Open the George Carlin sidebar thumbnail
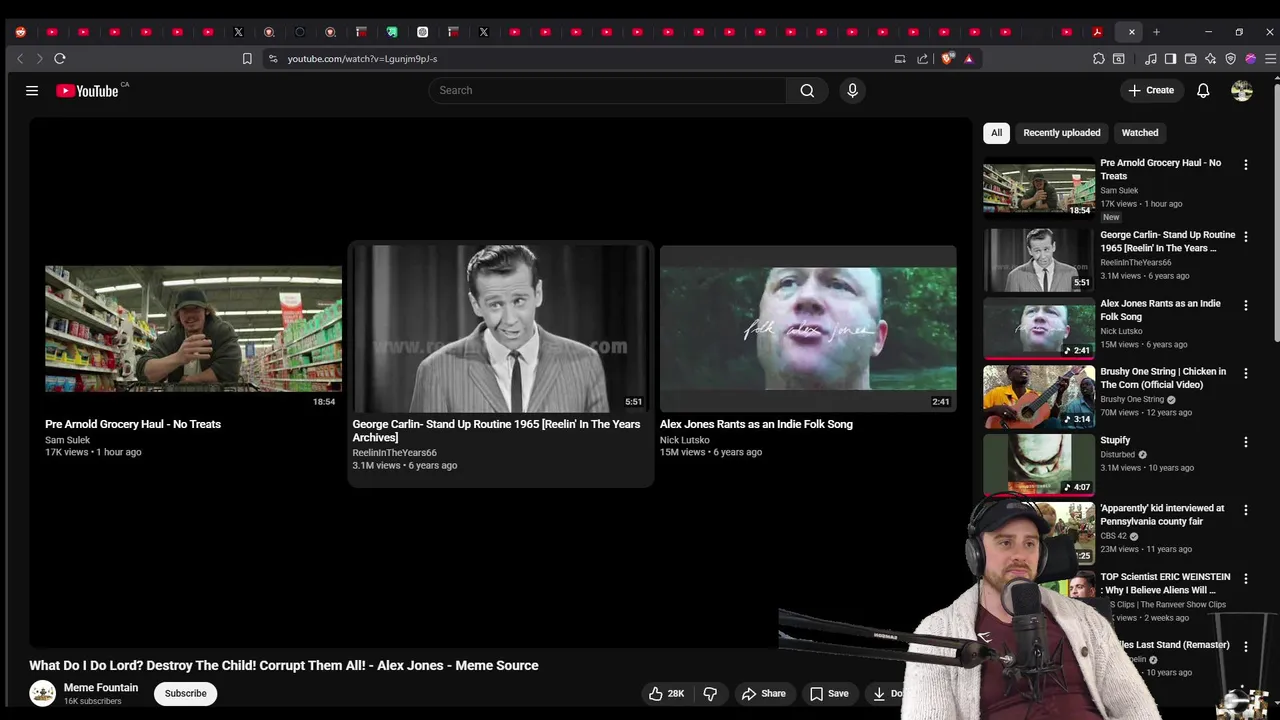This screenshot has height=720, width=1280. (x=1038, y=260)
